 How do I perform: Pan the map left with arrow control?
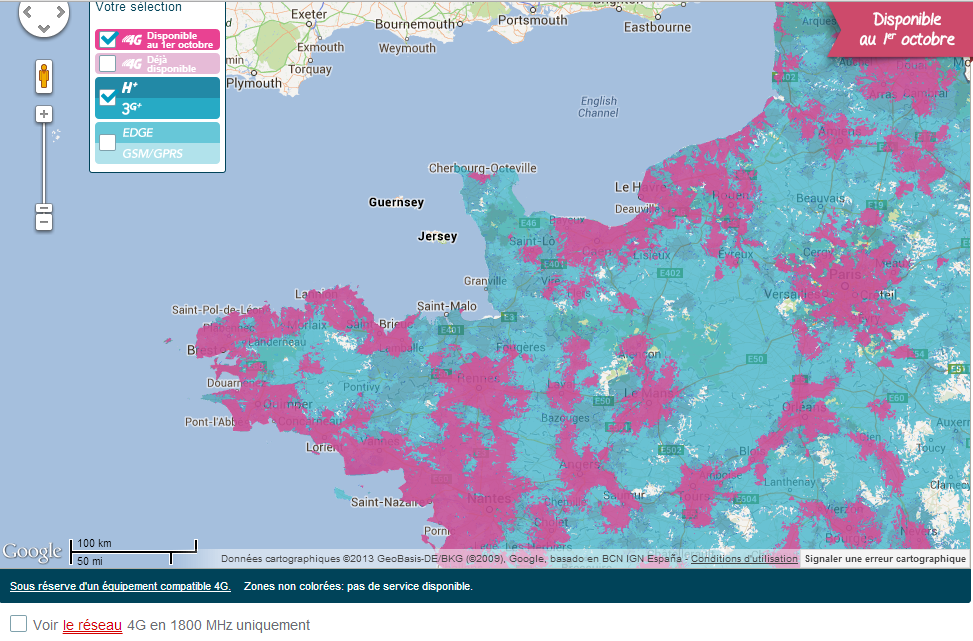28,13
